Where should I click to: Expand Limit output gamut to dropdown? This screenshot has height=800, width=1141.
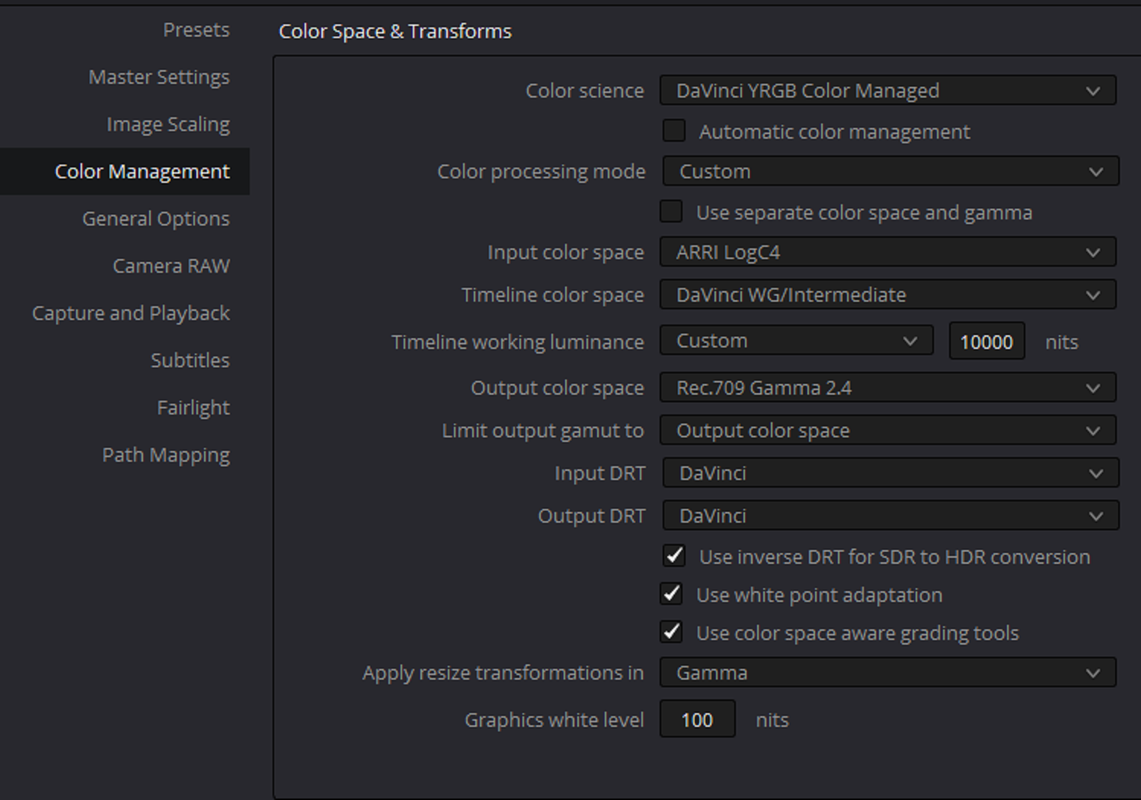888,430
